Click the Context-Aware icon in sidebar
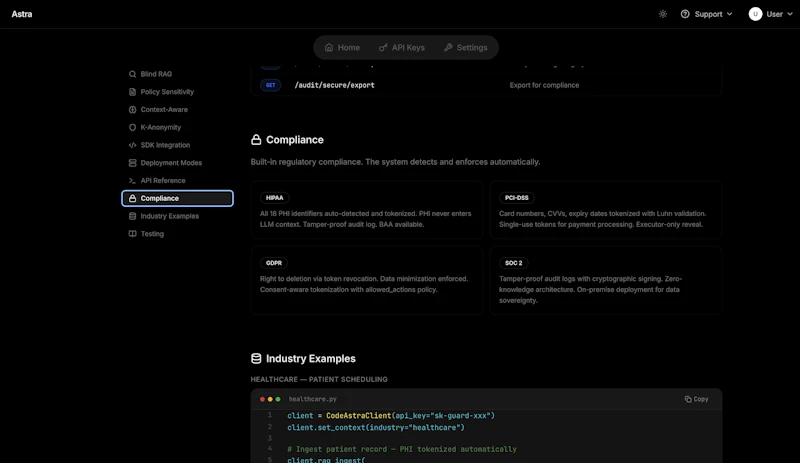This screenshot has width=800, height=463. click(132, 110)
